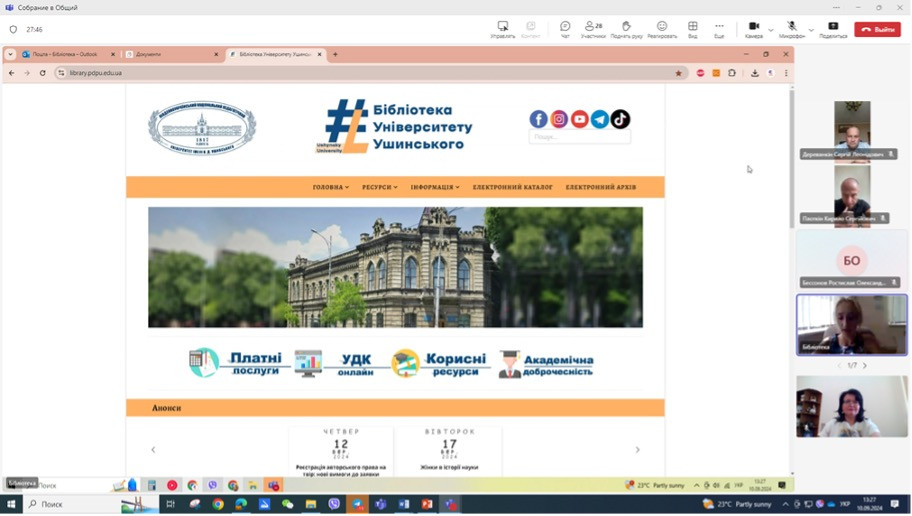The image size is (912, 516).
Task: Open Google Chrome from the Windows taskbar
Action: [x=218, y=504]
